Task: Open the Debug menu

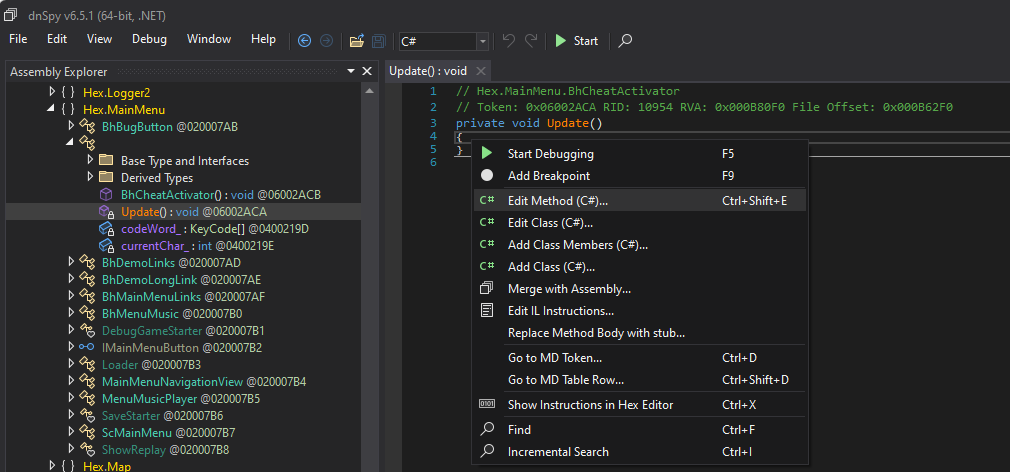Action: click(149, 39)
